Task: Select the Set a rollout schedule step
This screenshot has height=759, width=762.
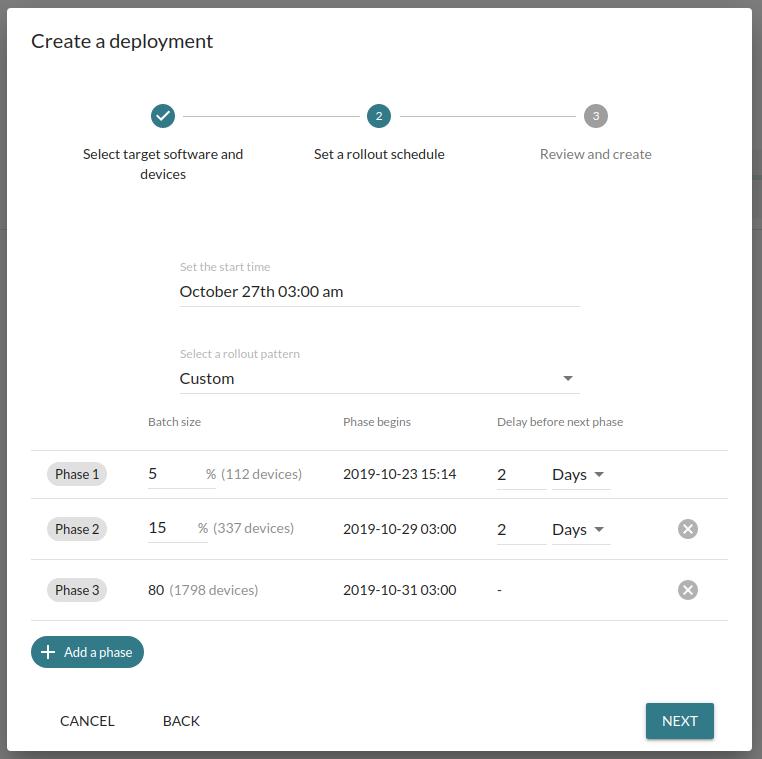Action: click(x=379, y=154)
